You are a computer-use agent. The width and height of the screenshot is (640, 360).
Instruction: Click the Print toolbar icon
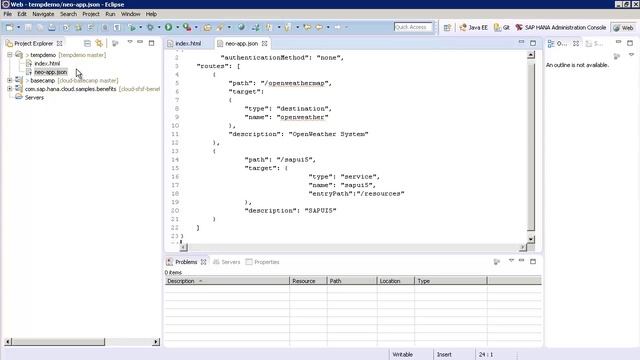[52, 27]
